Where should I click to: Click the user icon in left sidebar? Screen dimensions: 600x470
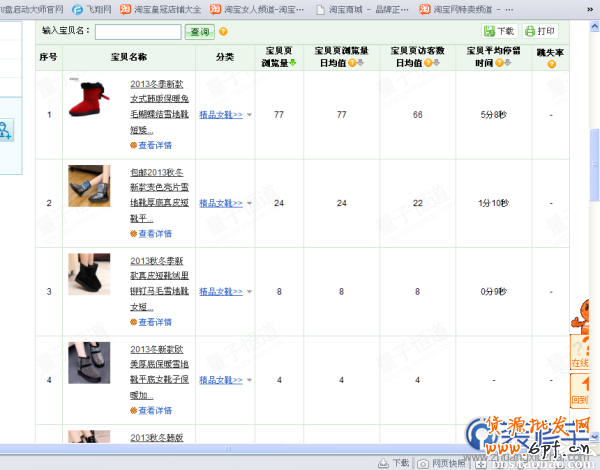6,130
